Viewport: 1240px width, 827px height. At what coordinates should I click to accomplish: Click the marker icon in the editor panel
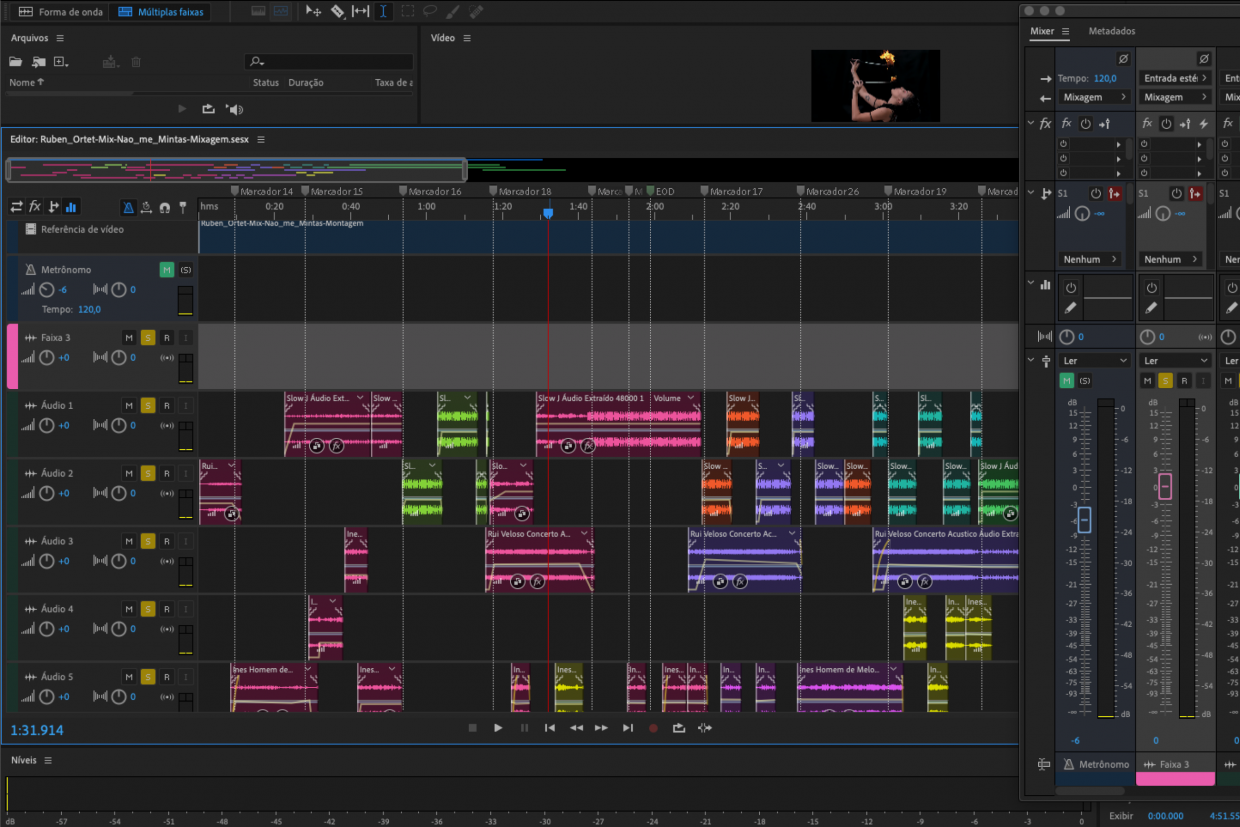tap(183, 206)
